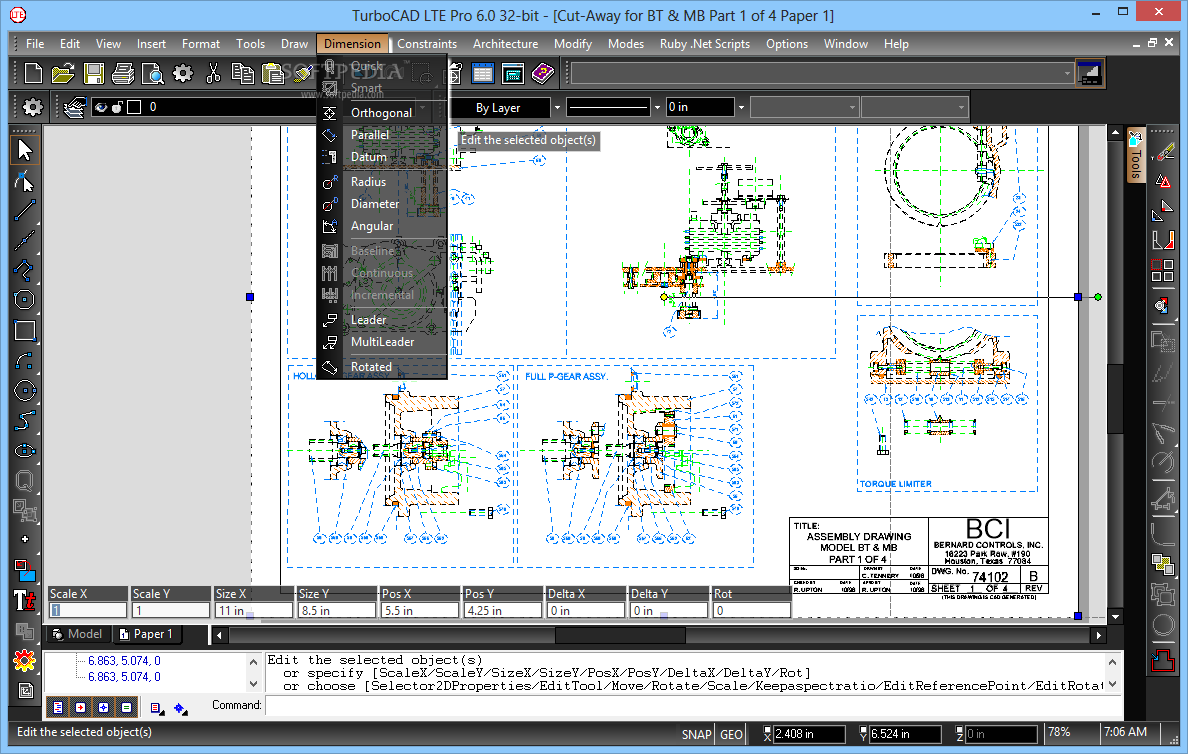This screenshot has width=1188, height=754.
Task: Toggle SNAP mode in status bar
Action: click(696, 734)
